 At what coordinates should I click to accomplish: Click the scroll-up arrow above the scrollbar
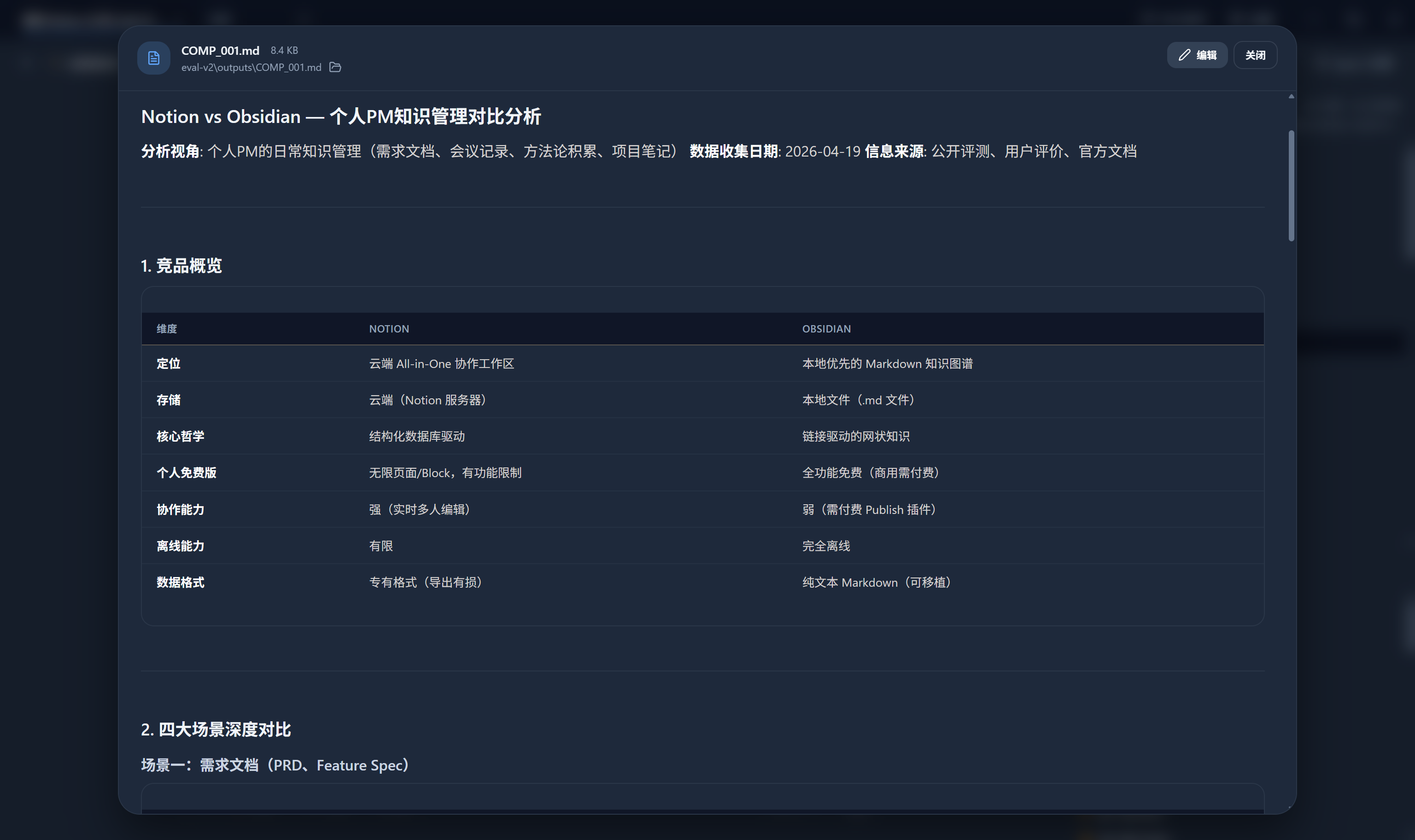click(1292, 96)
